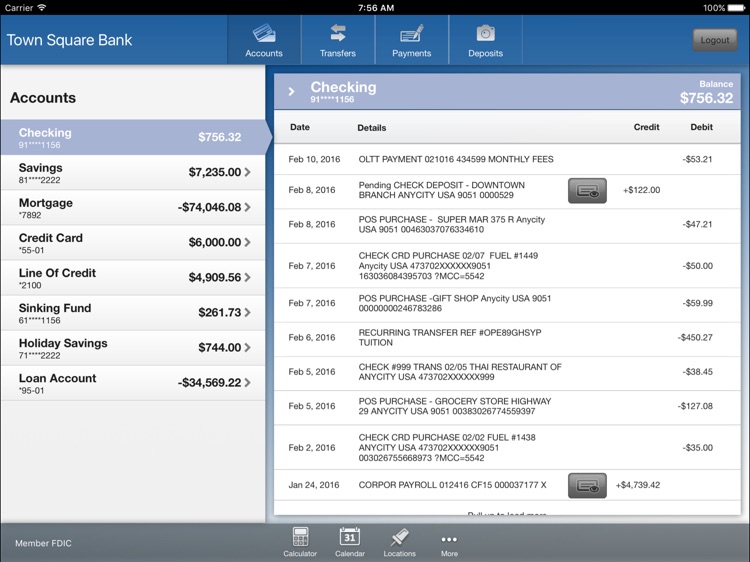The width and height of the screenshot is (750, 562).
Task: Open the Payments check-and-pen icon
Action: click(411, 33)
